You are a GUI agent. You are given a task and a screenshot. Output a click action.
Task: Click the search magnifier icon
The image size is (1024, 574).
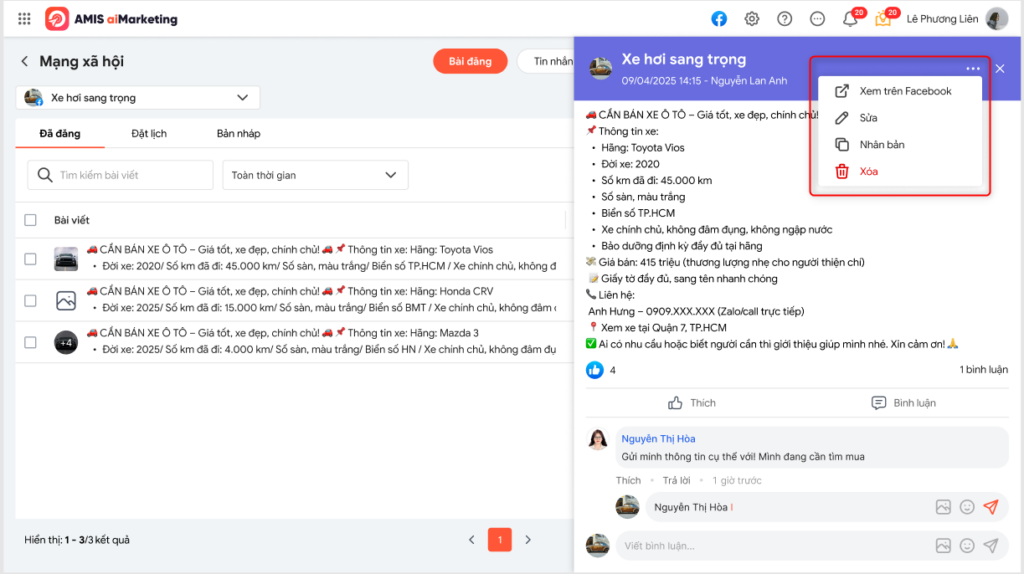coord(44,175)
